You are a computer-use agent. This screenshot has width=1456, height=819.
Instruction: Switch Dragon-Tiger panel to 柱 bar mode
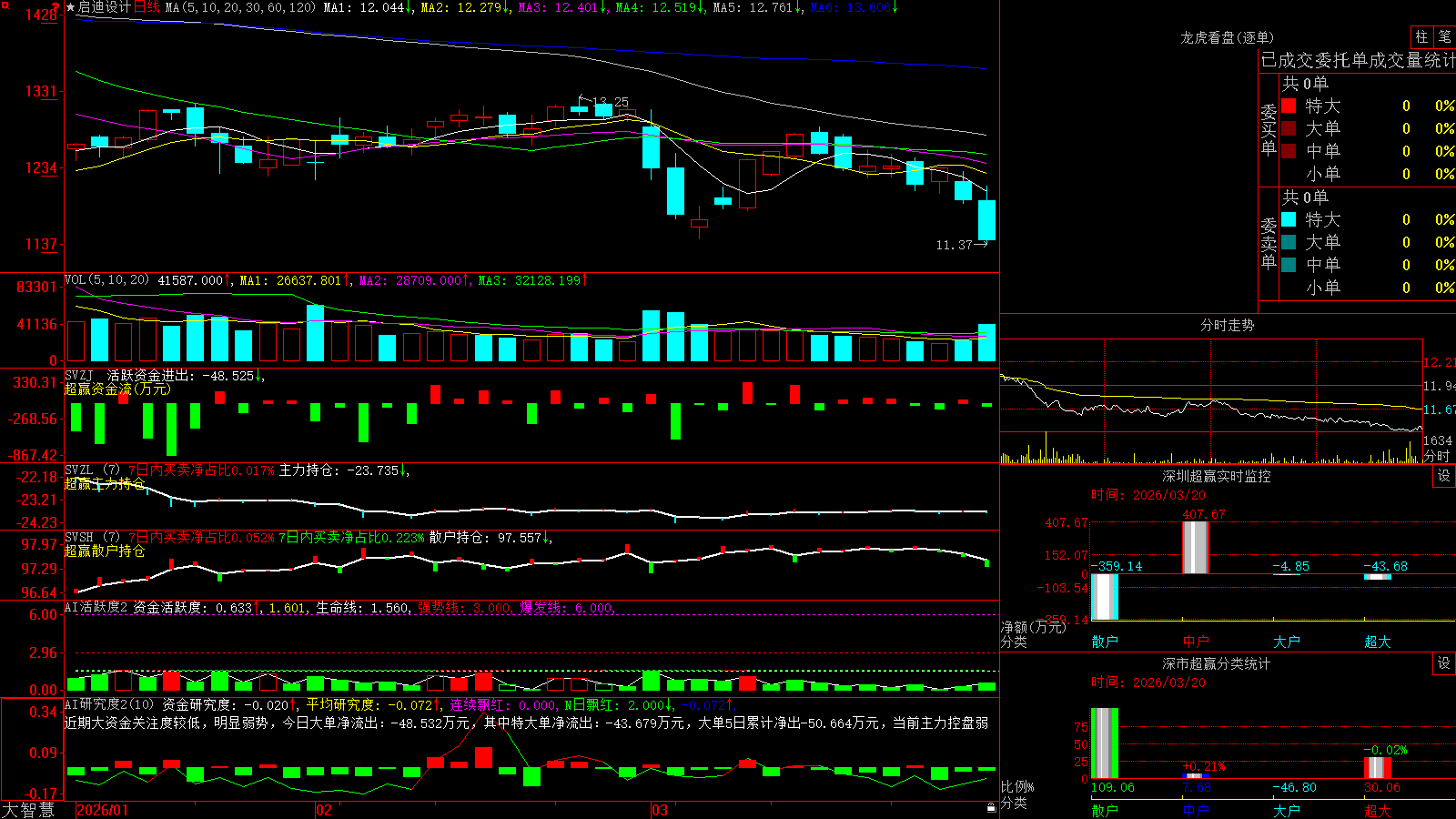coord(1421,36)
